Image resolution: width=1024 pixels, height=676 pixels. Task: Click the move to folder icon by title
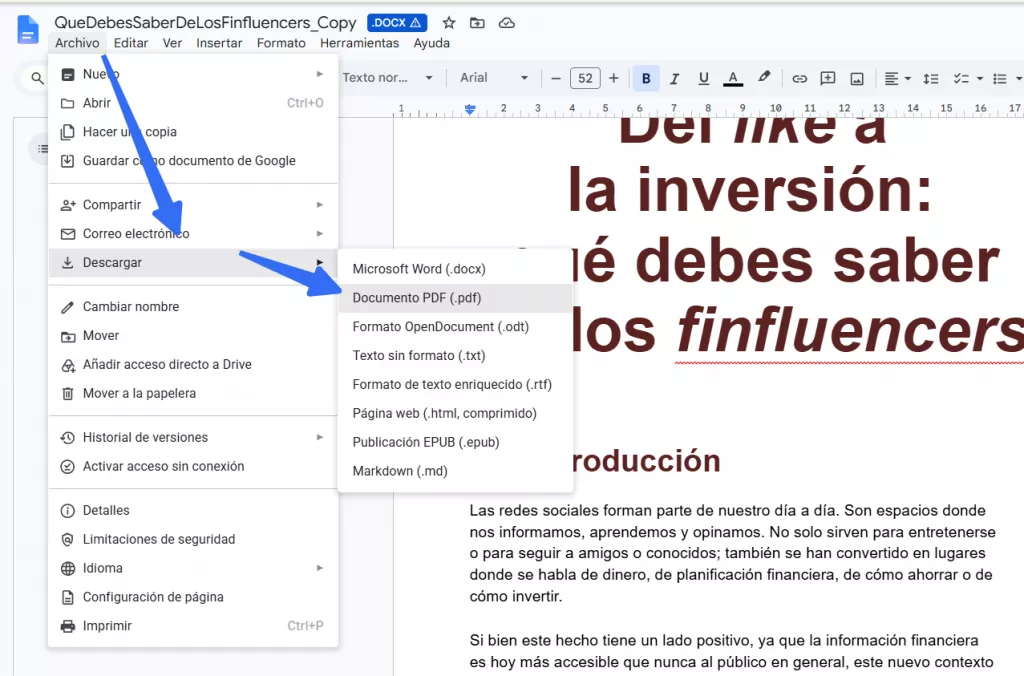point(477,23)
